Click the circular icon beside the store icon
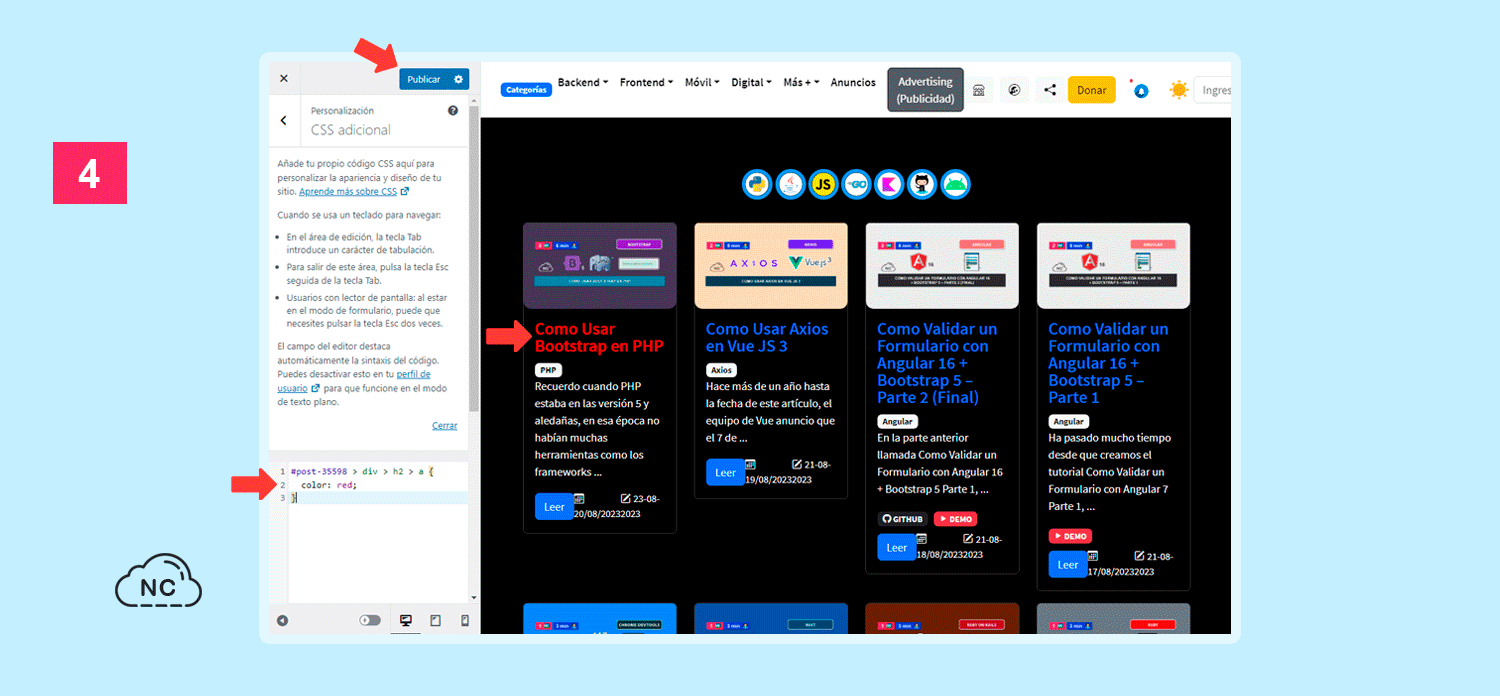Image resolution: width=1500 pixels, height=696 pixels. (1014, 90)
